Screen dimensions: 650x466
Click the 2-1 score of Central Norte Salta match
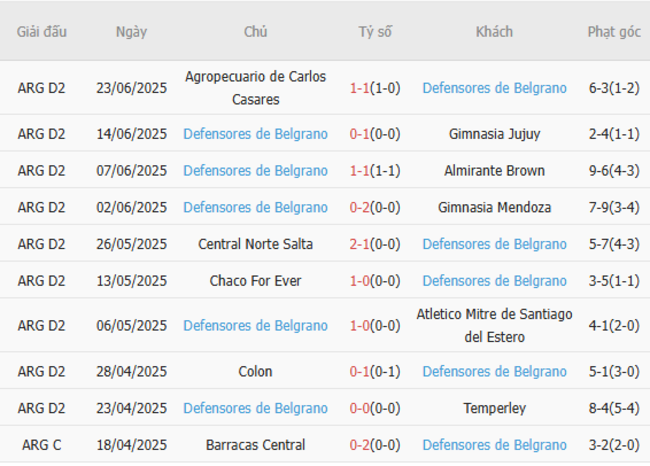[361, 244]
